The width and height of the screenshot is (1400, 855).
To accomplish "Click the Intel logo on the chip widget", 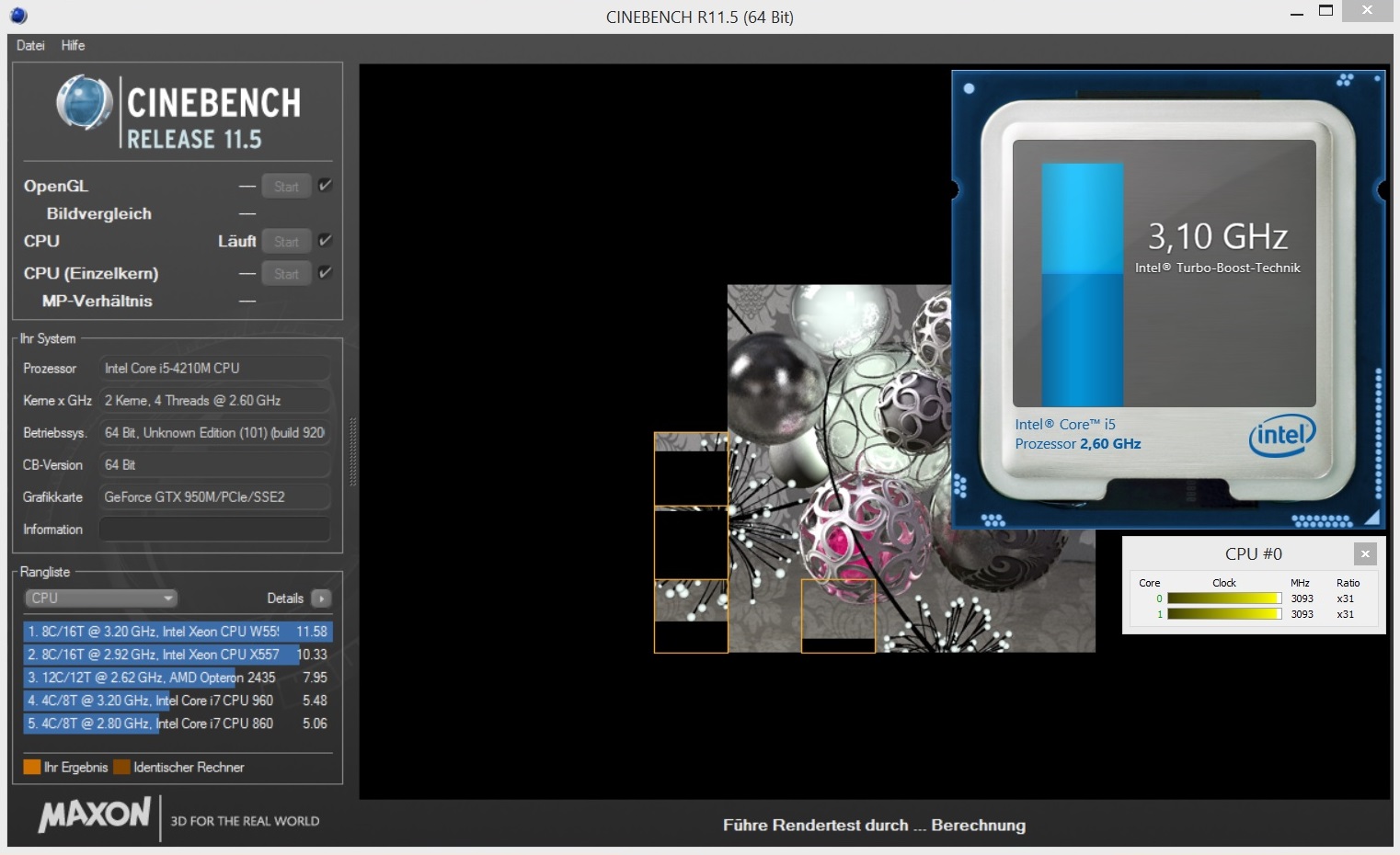I will pyautogui.click(x=1281, y=436).
